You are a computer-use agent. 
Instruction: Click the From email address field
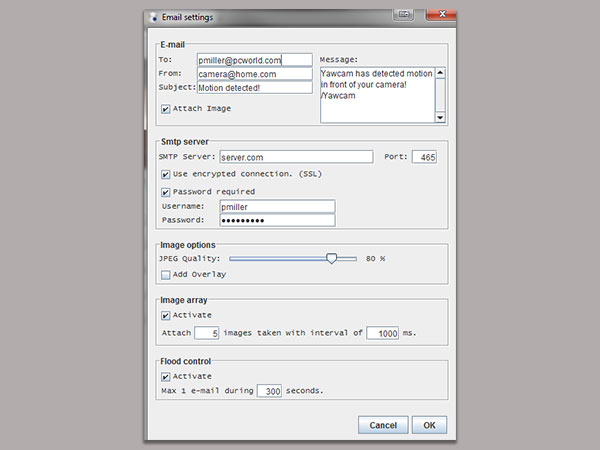click(x=254, y=74)
